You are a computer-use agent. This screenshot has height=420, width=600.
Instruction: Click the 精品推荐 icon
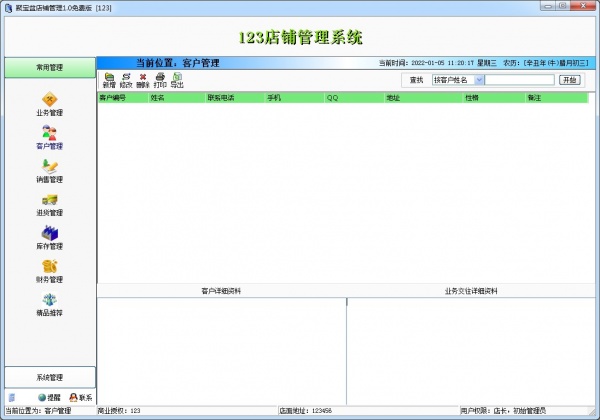(x=49, y=303)
